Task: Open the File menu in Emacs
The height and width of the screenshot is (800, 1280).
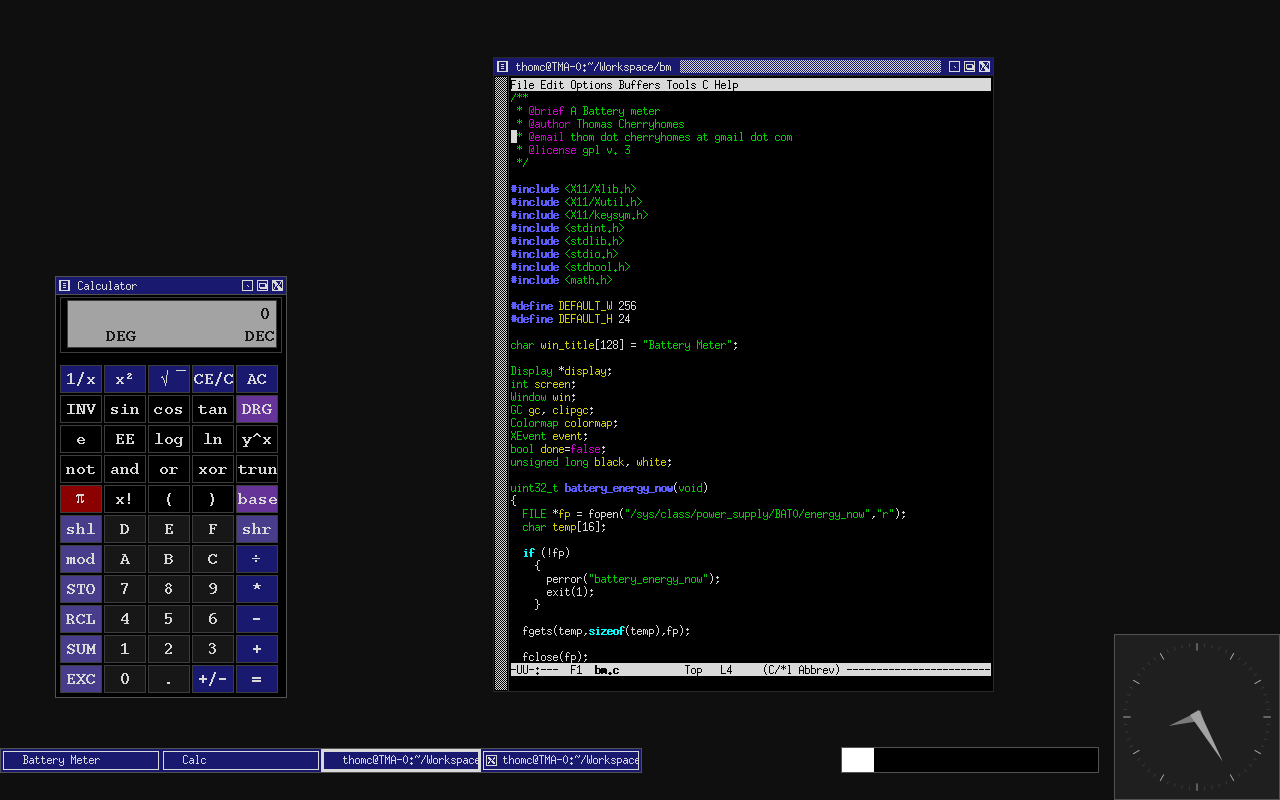Action: [x=523, y=85]
